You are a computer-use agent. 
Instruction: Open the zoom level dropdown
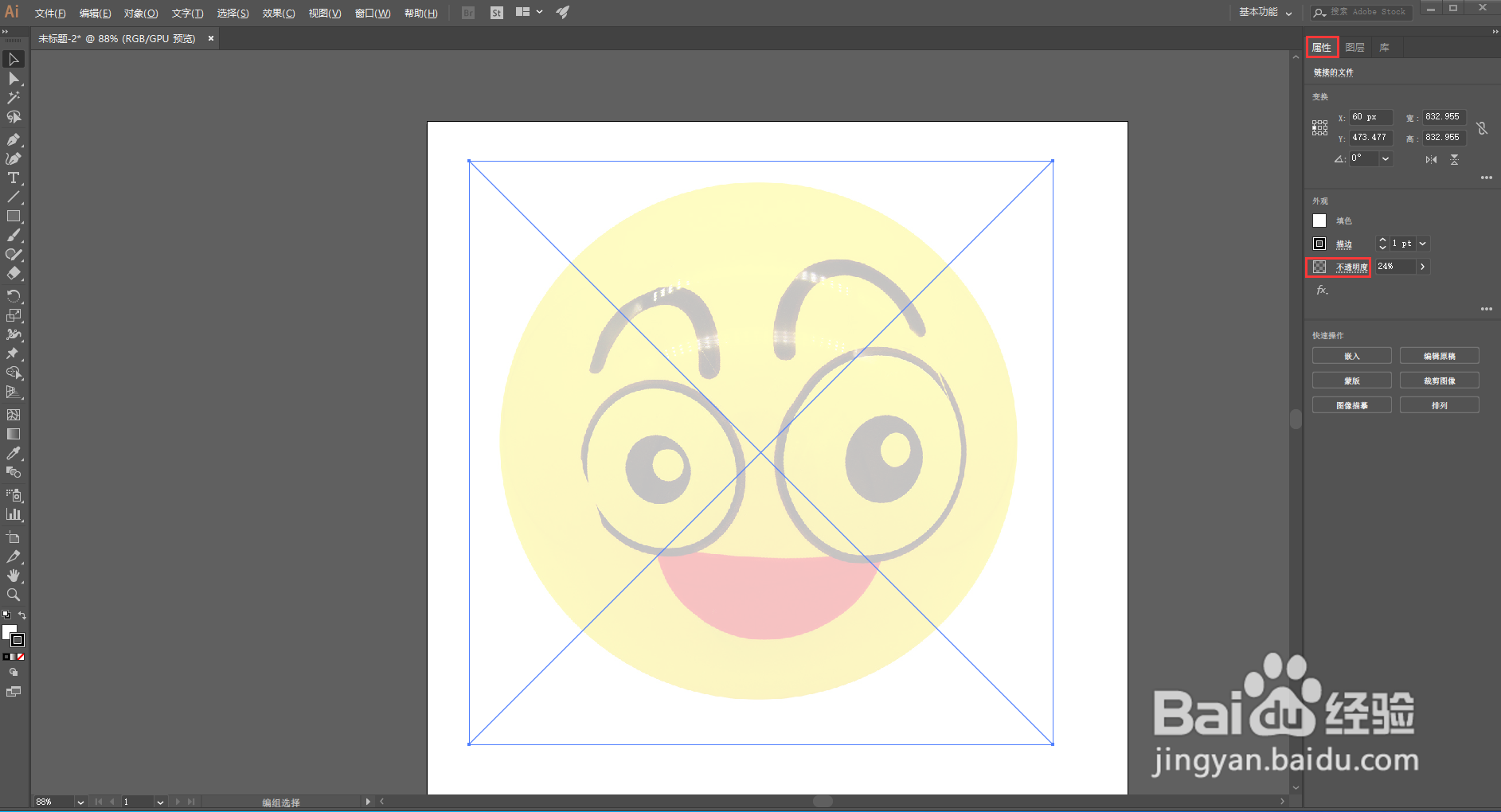(x=80, y=802)
